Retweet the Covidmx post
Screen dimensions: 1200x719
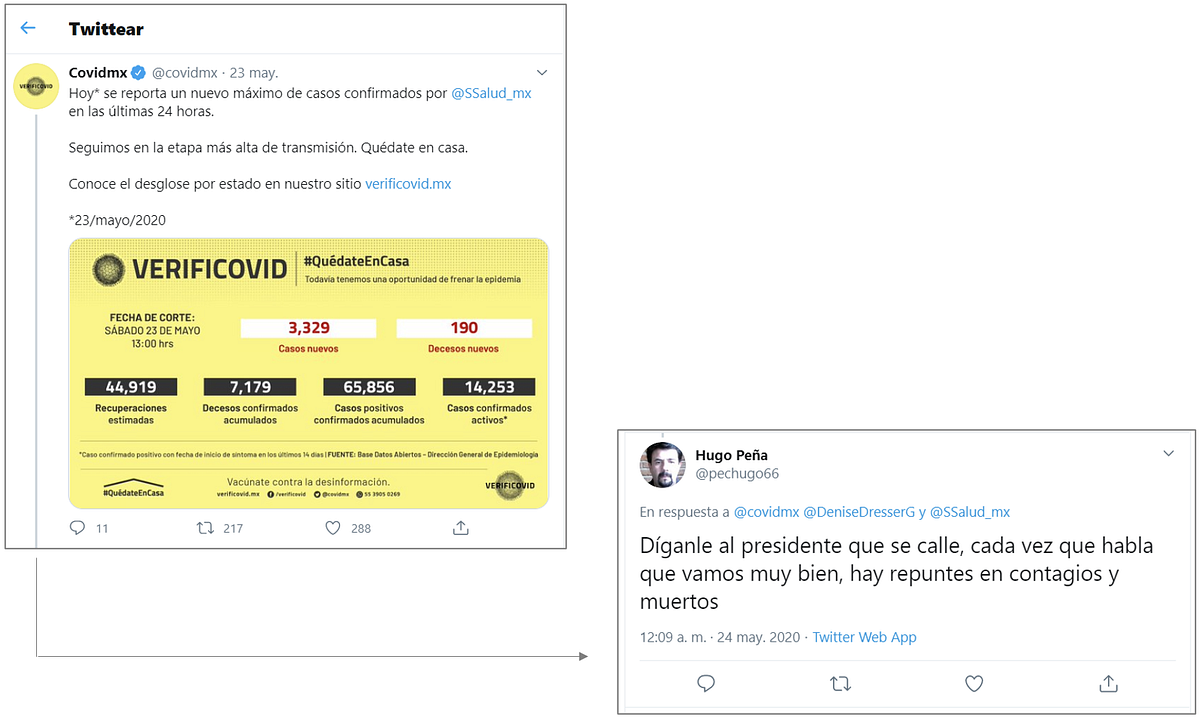pyautogui.click(x=205, y=527)
